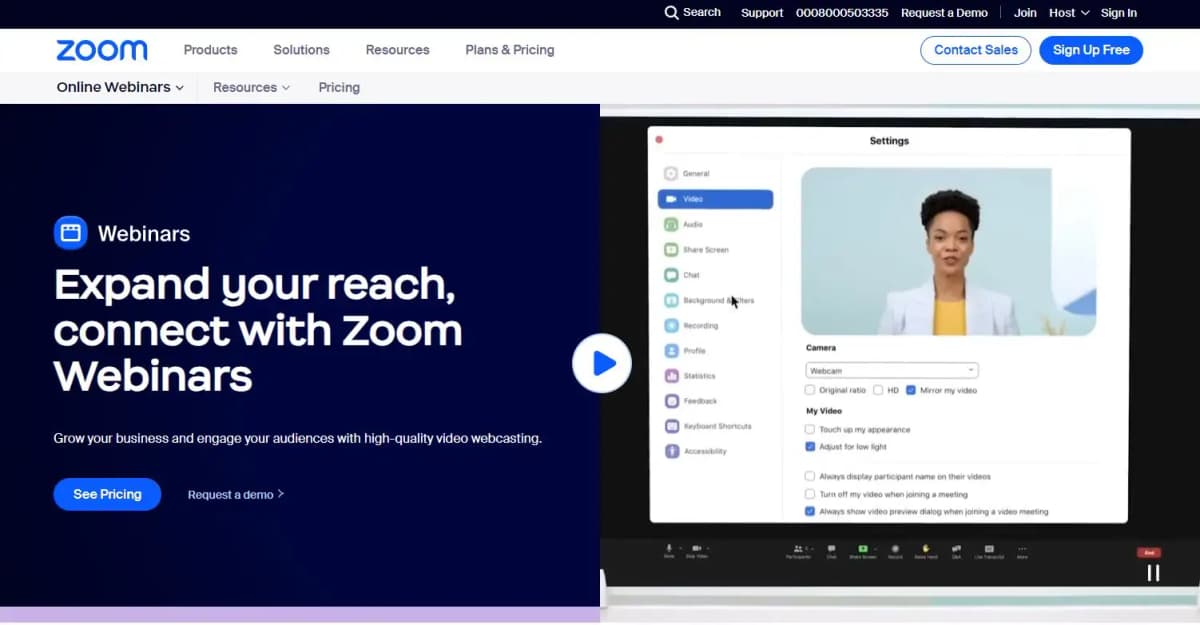Image resolution: width=1200 pixels, height=625 pixels.
Task: Select the Video tab in Settings sidebar
Action: tap(715, 199)
